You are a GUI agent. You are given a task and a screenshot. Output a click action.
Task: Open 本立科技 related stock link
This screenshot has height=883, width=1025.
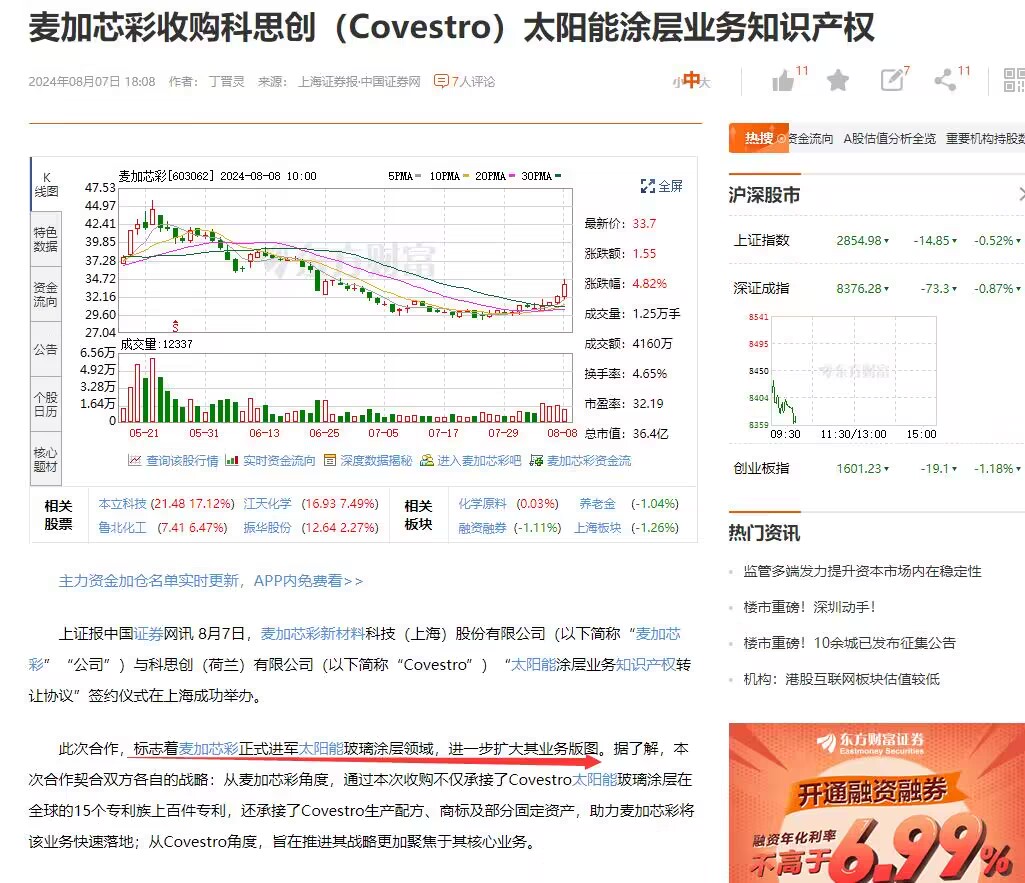click(122, 503)
